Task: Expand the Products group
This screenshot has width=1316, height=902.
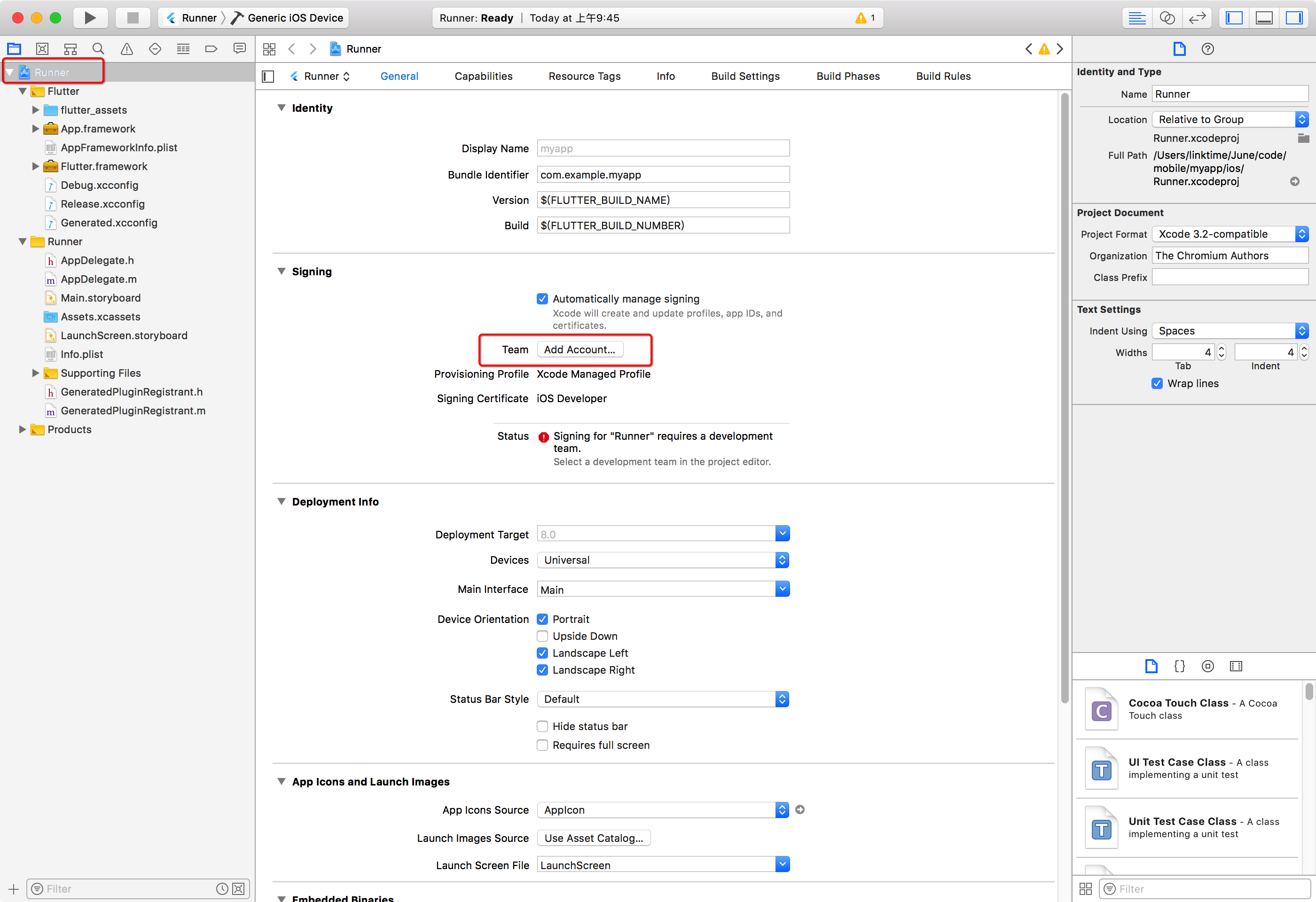Action: pos(23,429)
